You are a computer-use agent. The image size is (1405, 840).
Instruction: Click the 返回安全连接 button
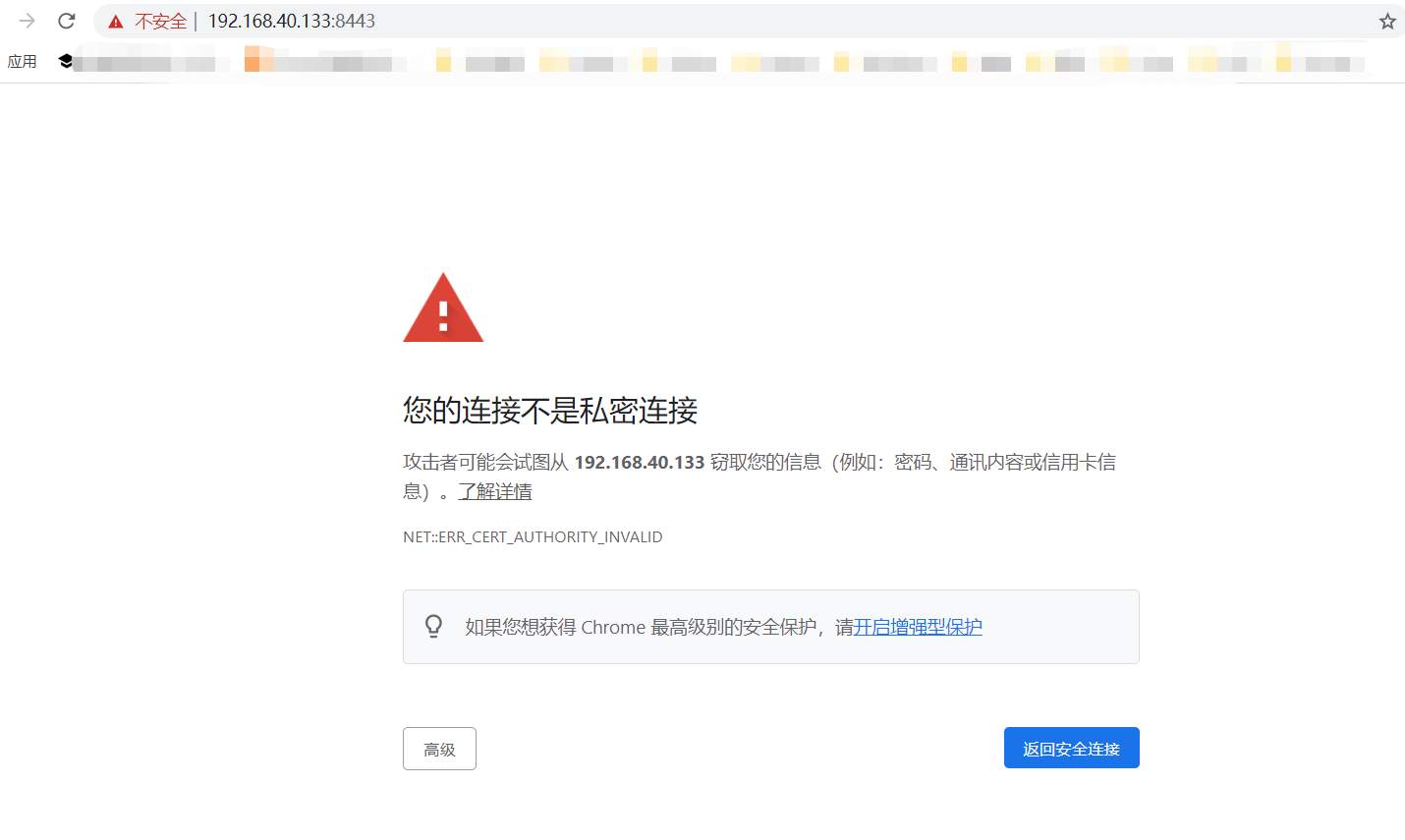click(1071, 748)
